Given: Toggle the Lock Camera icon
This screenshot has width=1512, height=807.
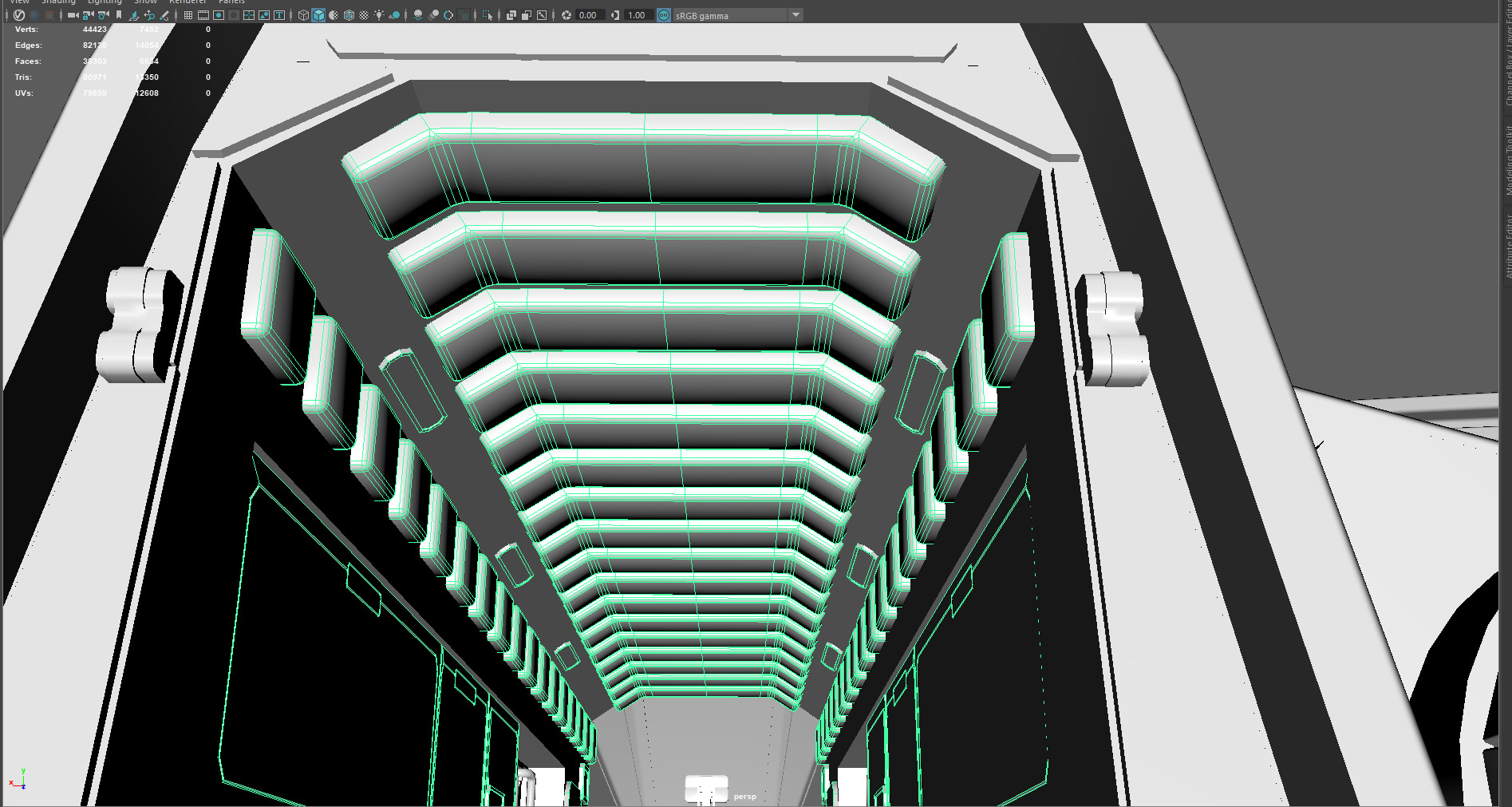Looking at the screenshot, I should (88, 15).
